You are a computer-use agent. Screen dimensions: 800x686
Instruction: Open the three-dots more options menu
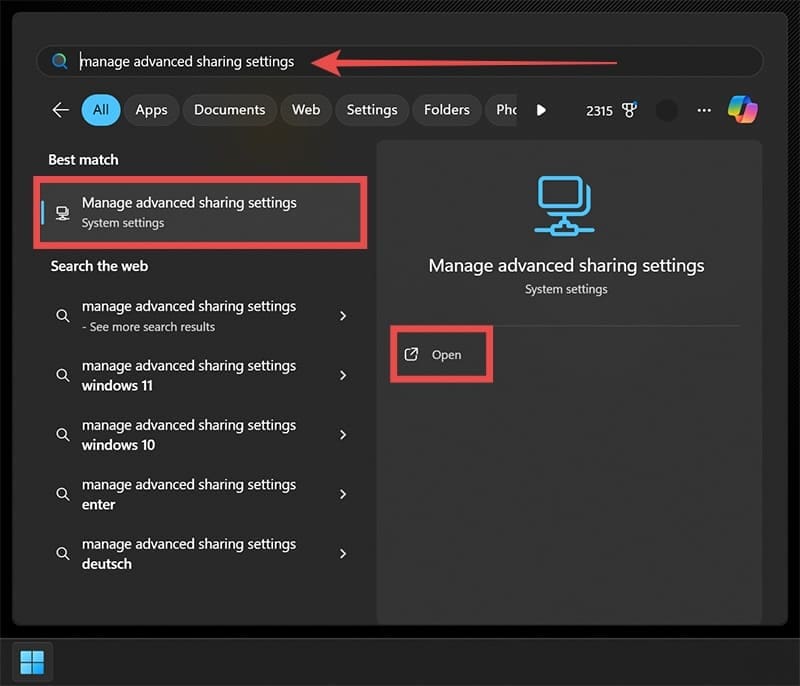point(704,110)
